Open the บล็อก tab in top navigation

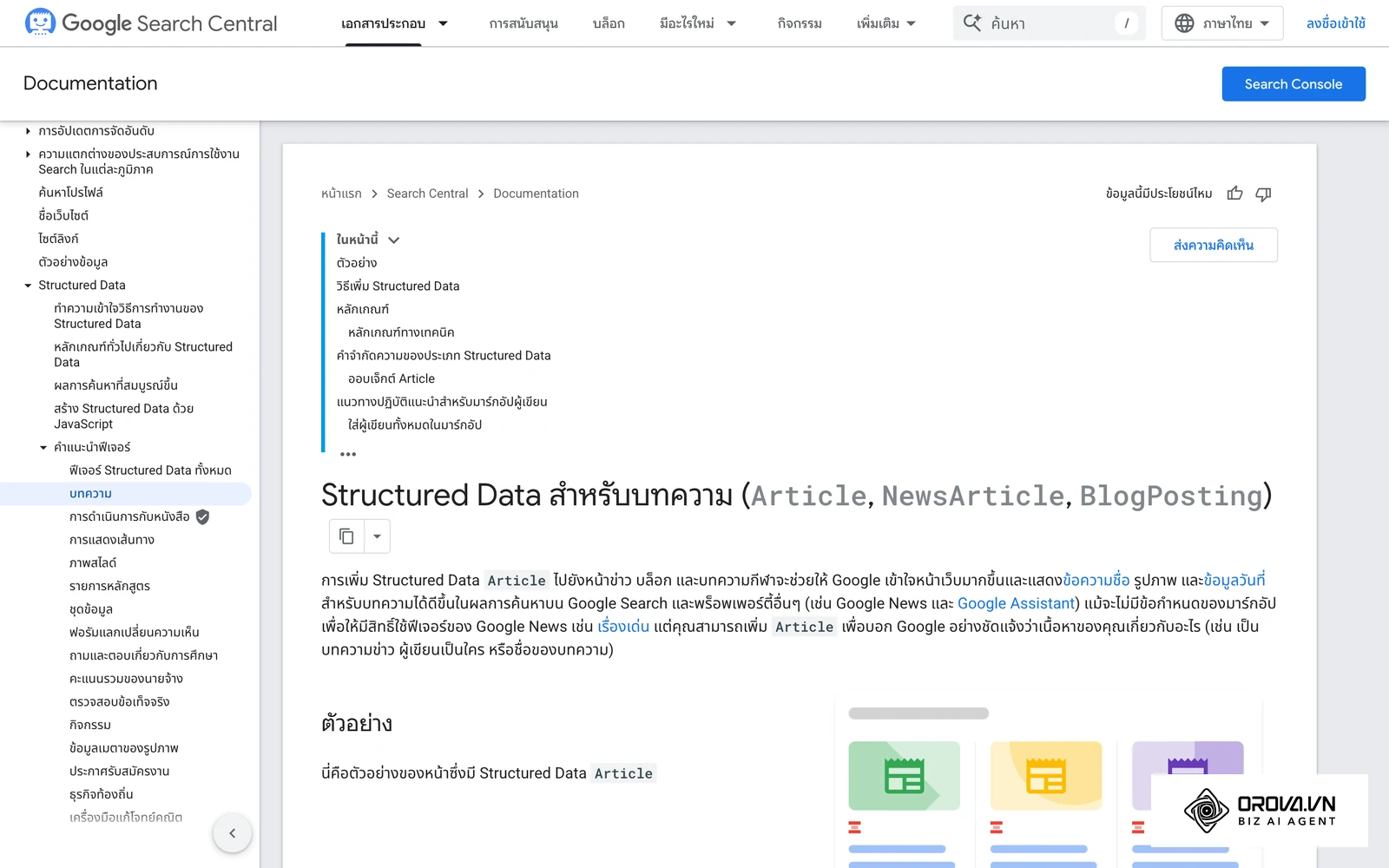[x=609, y=23]
